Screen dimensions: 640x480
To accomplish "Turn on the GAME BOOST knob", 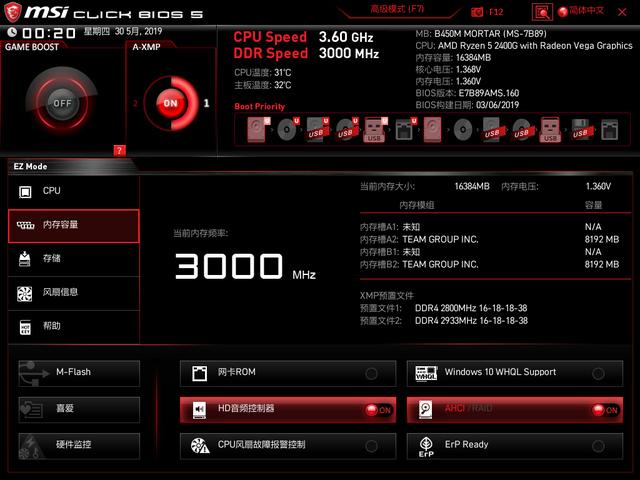I will (62, 103).
